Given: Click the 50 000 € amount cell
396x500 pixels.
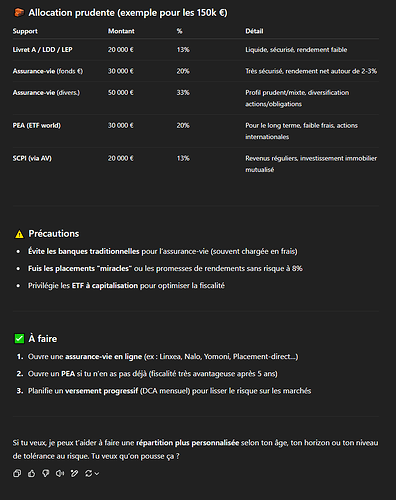Looking at the screenshot, I should click(120, 92).
